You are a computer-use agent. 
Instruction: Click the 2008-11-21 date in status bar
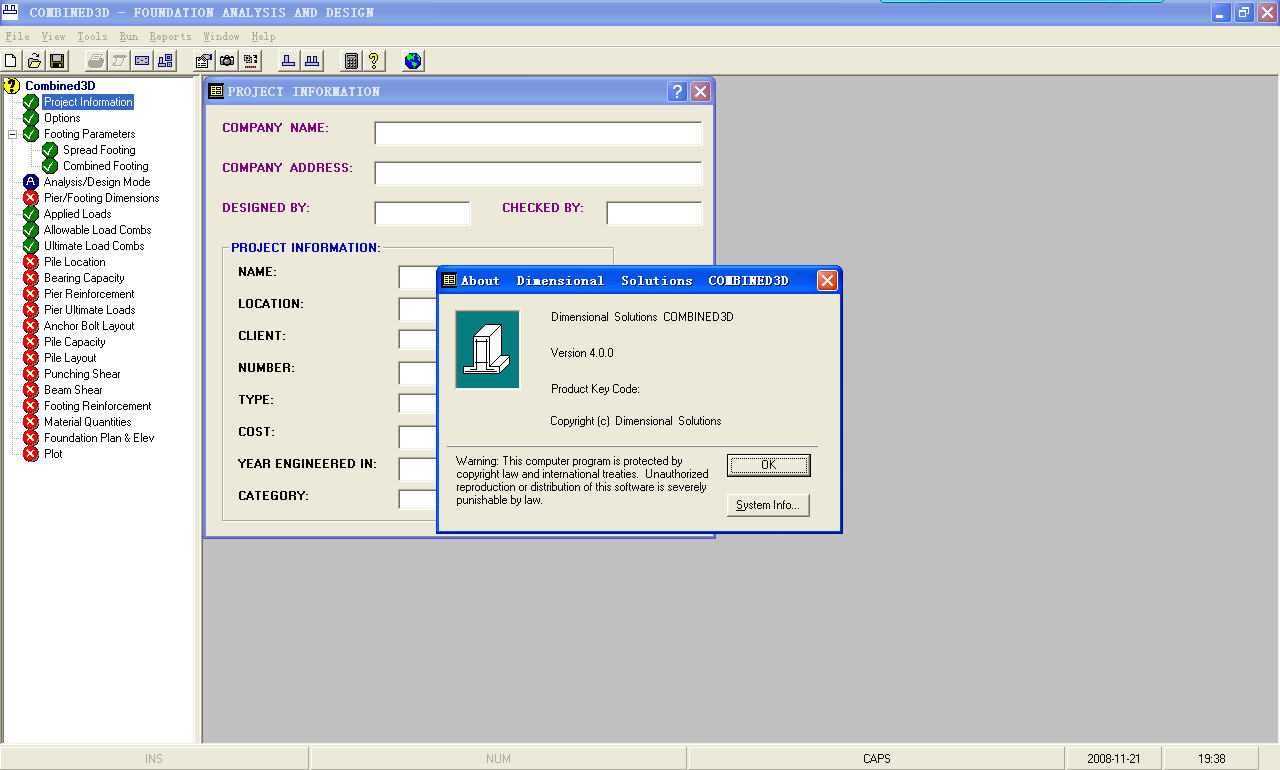coord(1114,759)
